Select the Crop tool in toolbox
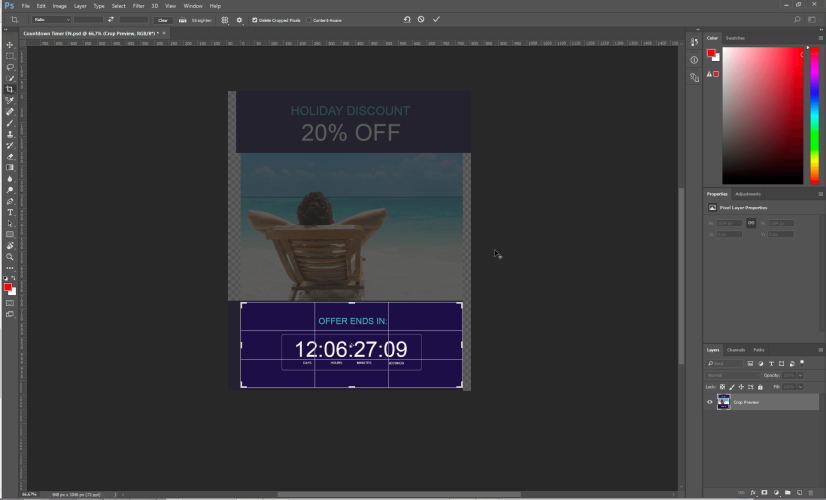The image size is (826, 500). [x=10, y=89]
